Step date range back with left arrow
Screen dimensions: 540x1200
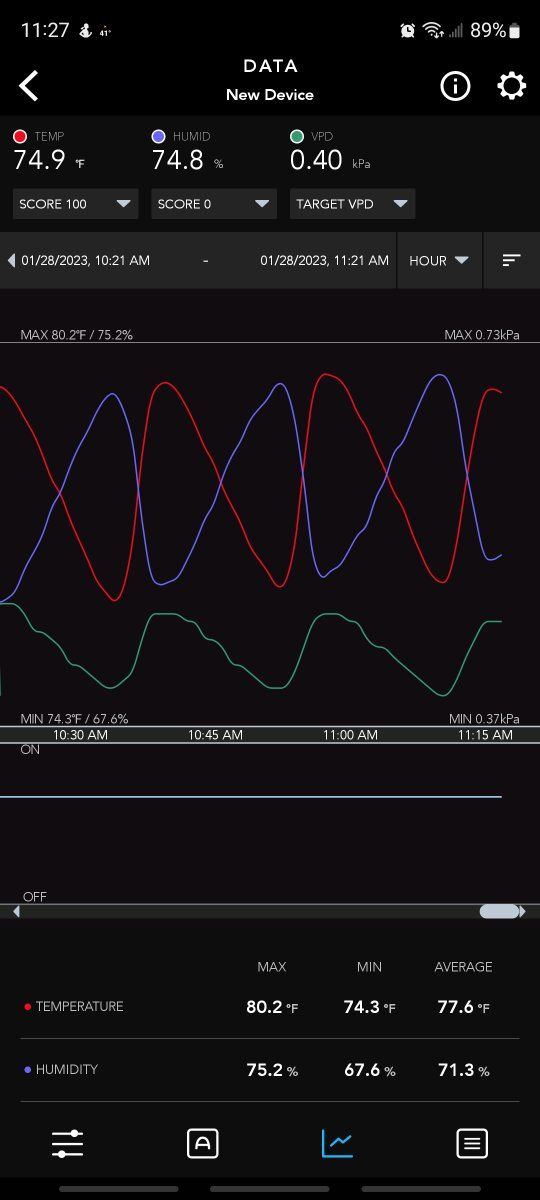tap(11, 260)
